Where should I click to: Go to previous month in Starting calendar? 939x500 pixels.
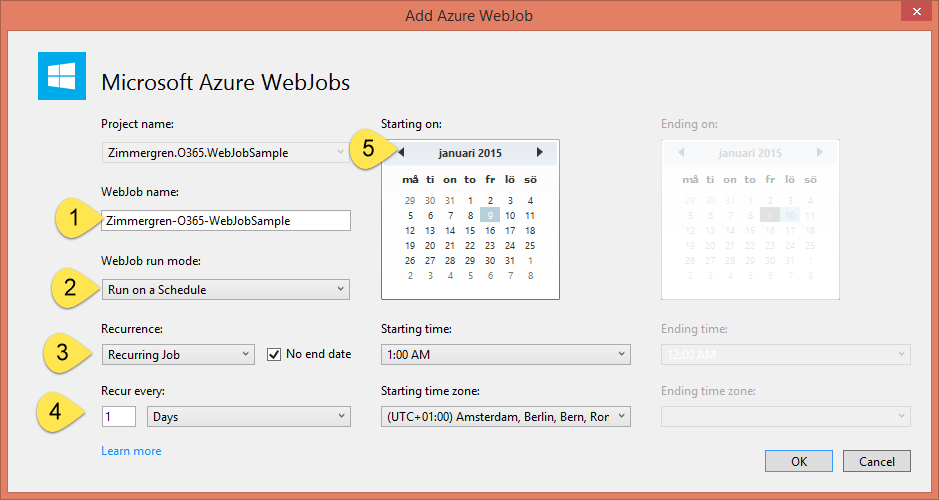click(x=401, y=153)
